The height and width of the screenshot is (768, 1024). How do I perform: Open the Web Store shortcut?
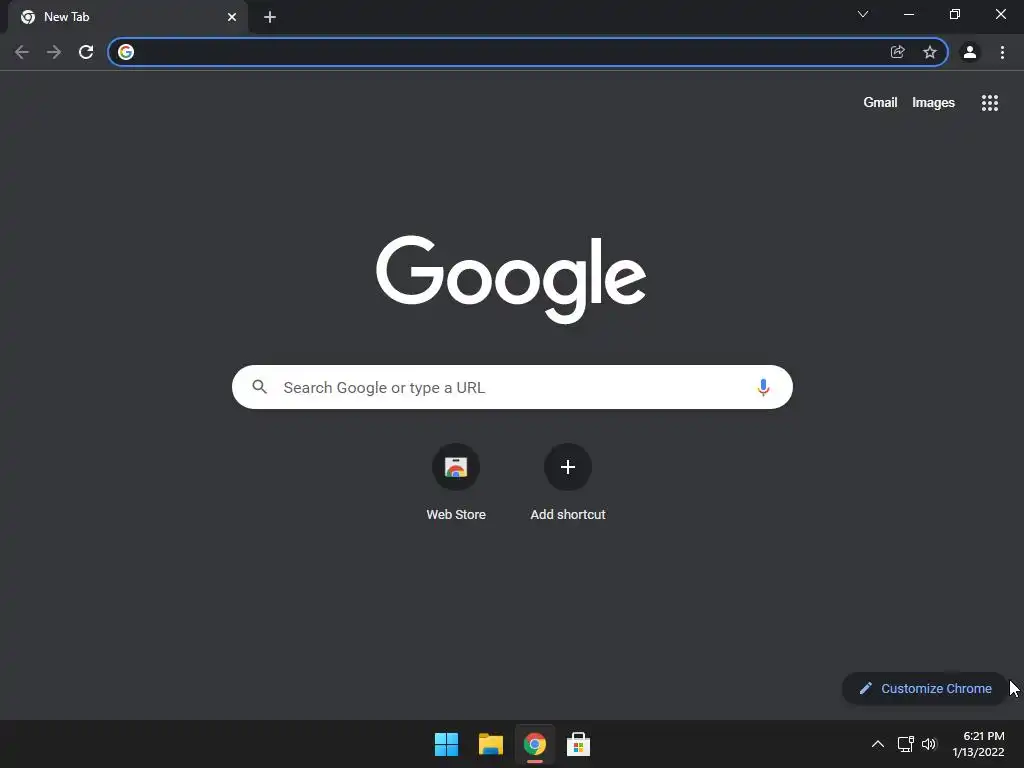tap(456, 483)
